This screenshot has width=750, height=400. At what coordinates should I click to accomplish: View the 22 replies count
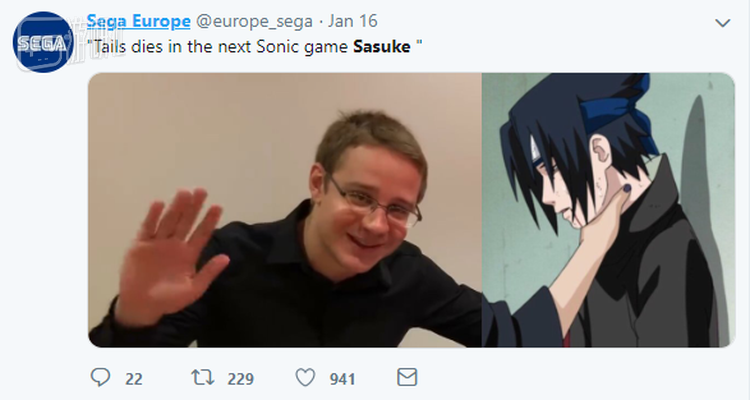point(134,379)
